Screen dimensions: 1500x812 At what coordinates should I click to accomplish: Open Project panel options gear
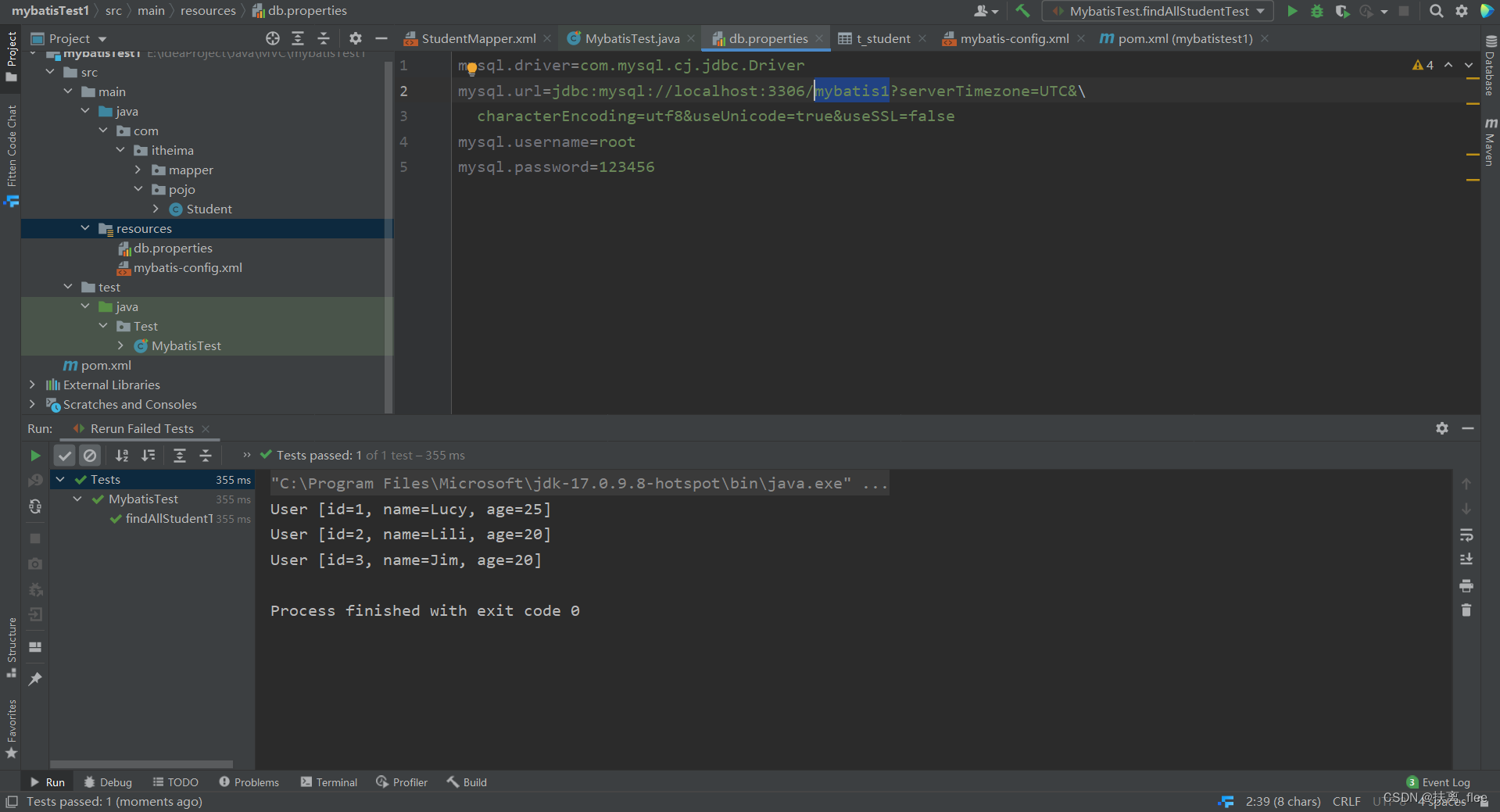tap(356, 38)
